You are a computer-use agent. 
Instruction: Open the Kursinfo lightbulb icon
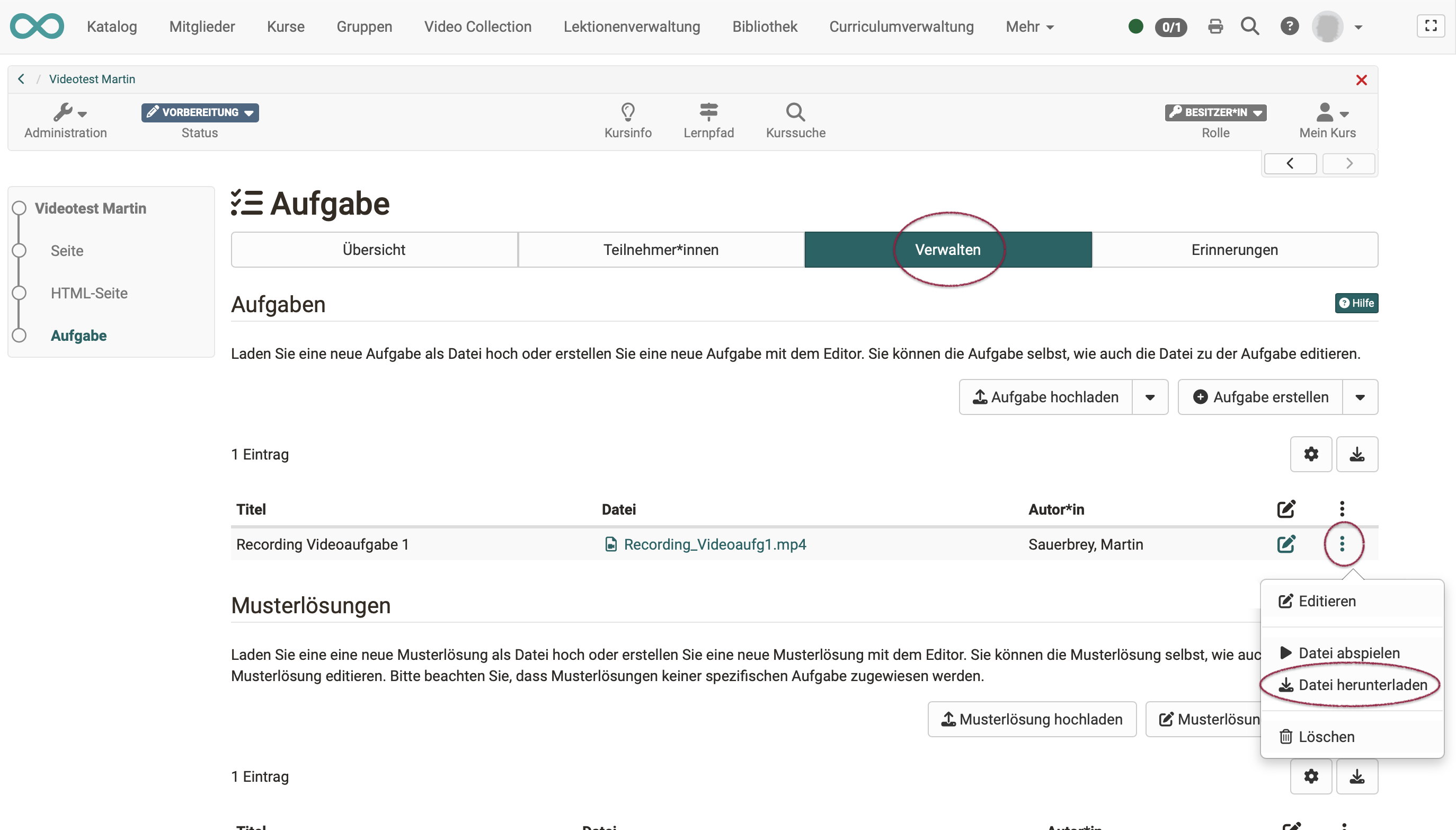tap(627, 112)
